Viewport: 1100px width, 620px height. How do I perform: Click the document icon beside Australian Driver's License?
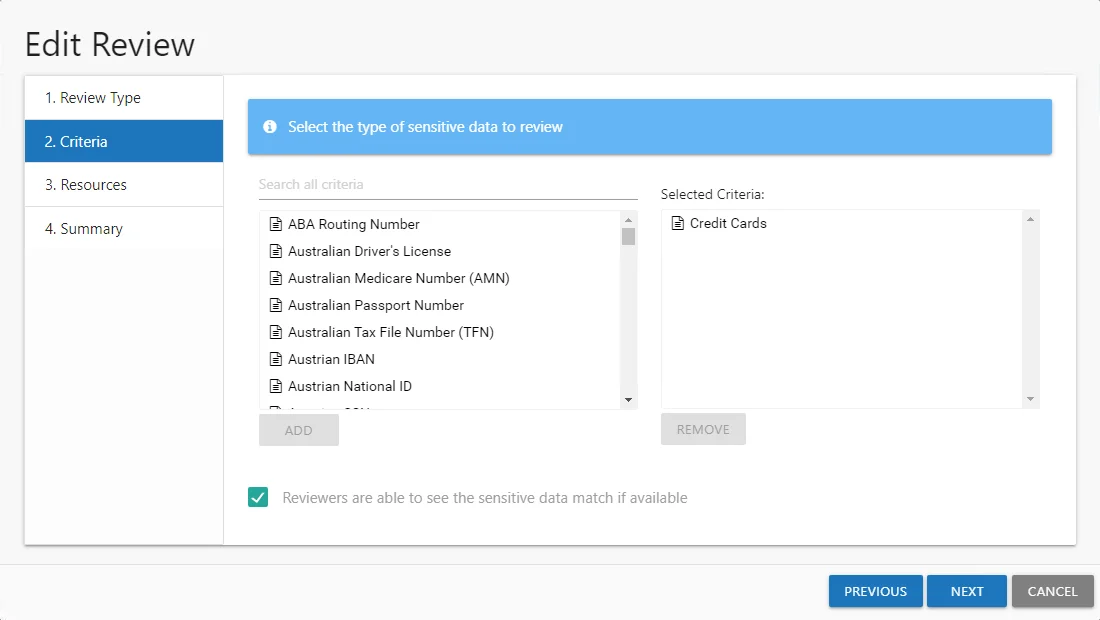click(x=276, y=251)
